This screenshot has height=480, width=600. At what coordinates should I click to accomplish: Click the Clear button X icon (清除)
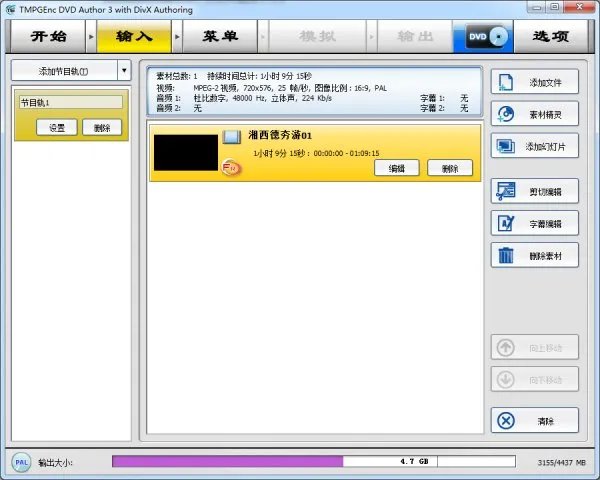(x=506, y=420)
